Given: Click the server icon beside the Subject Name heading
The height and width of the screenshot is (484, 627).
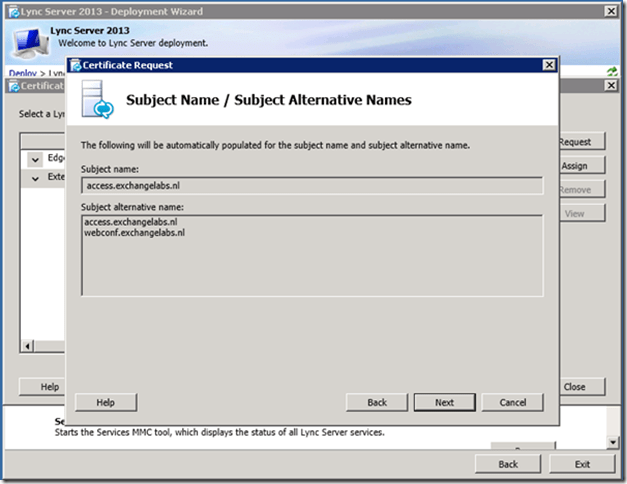Looking at the screenshot, I should pyautogui.click(x=99, y=101).
